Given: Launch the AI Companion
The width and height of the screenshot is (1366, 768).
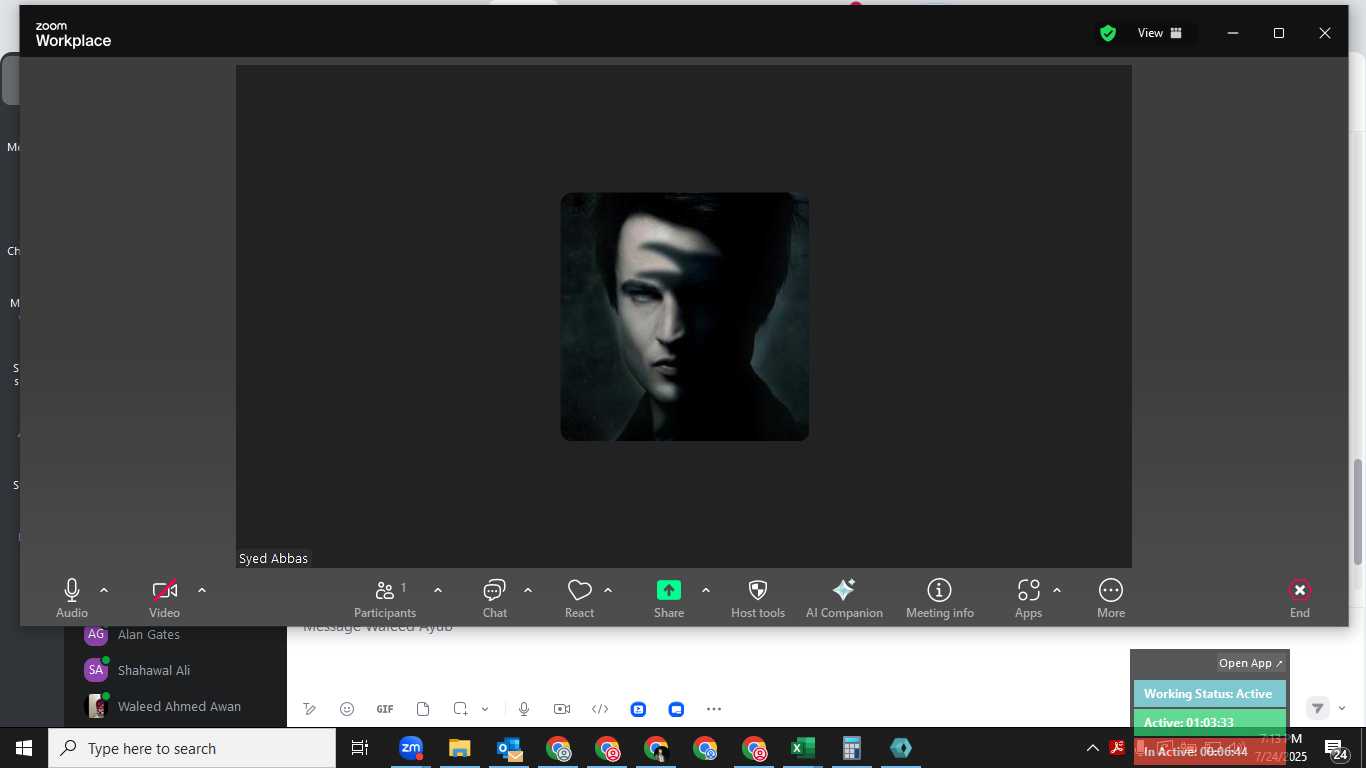Looking at the screenshot, I should (844, 598).
